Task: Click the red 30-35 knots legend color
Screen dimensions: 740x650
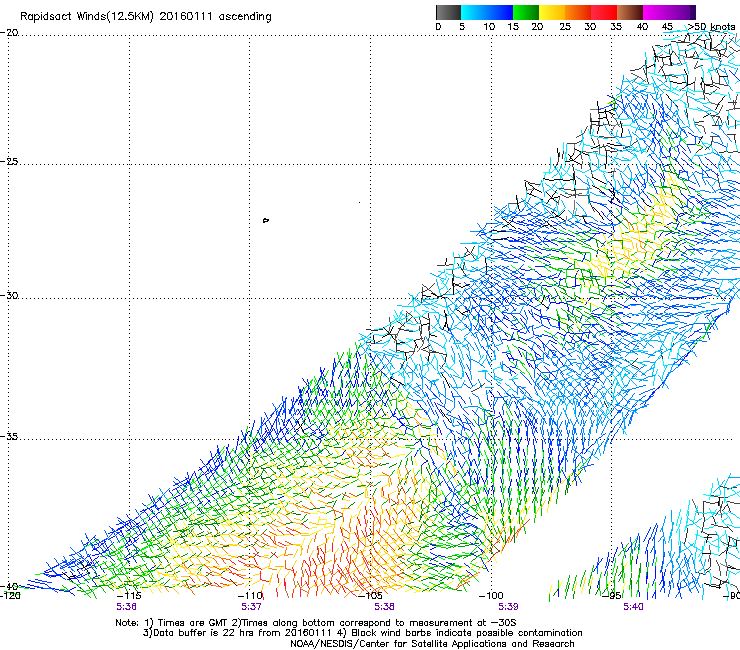Action: point(604,12)
